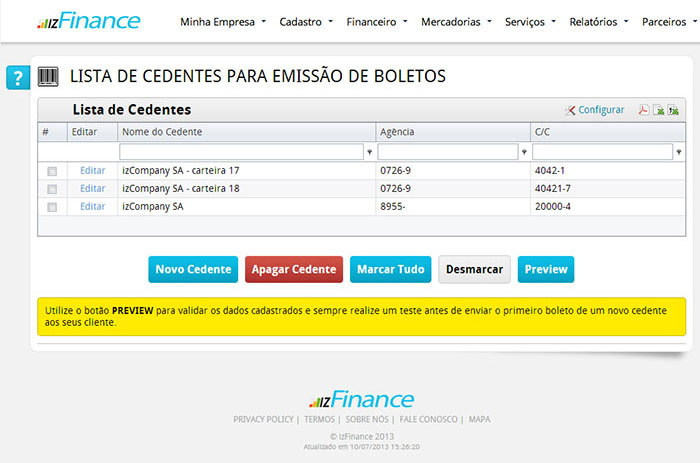Export the list as a CSV file
Image resolution: width=700 pixels, height=463 pixels.
coord(673,110)
